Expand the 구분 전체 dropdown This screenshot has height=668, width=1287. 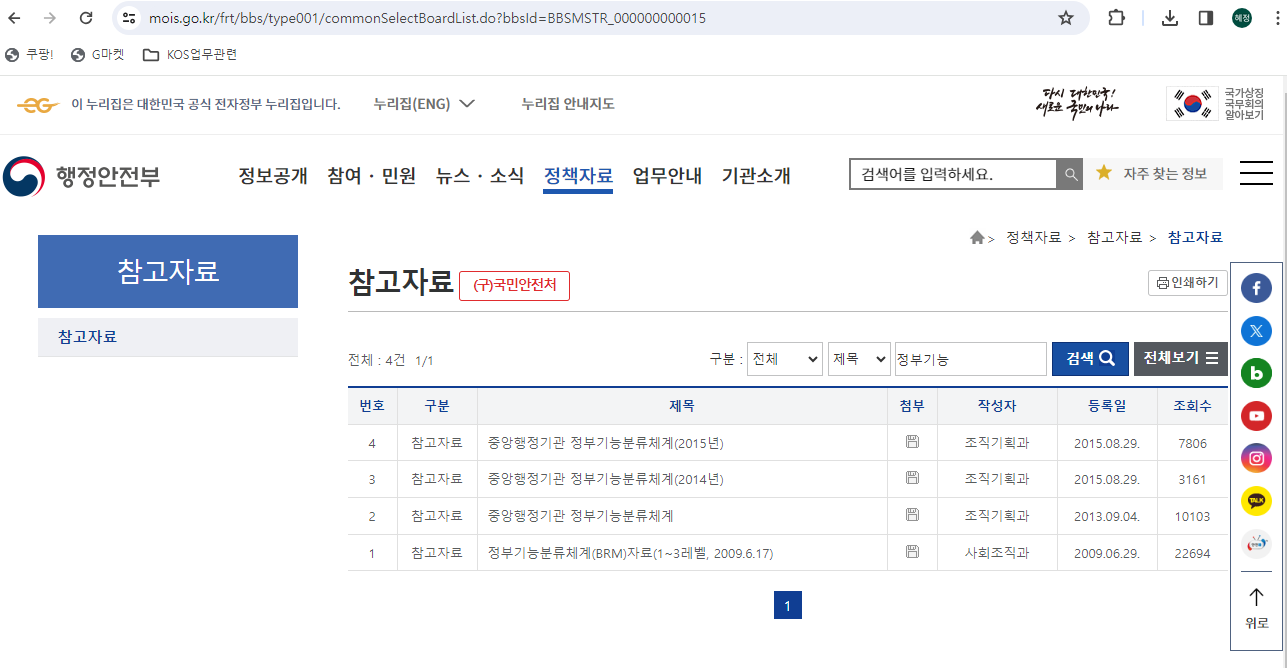tap(784, 359)
